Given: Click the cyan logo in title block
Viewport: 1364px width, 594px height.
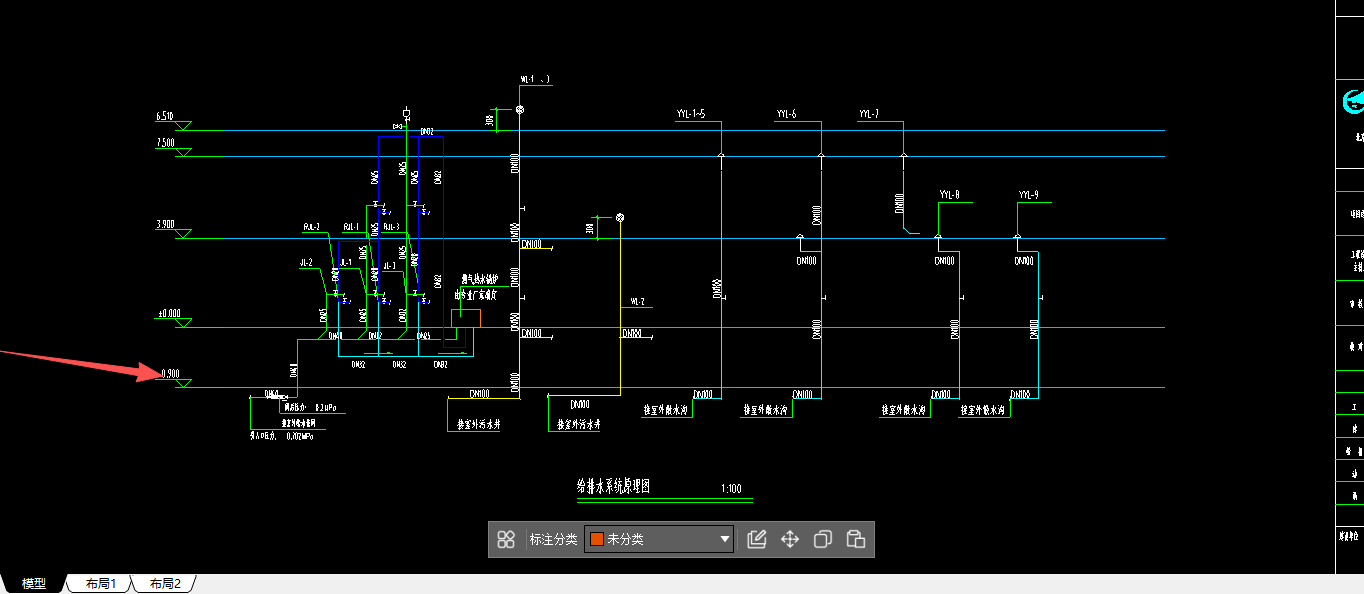Looking at the screenshot, I should click(1353, 101).
